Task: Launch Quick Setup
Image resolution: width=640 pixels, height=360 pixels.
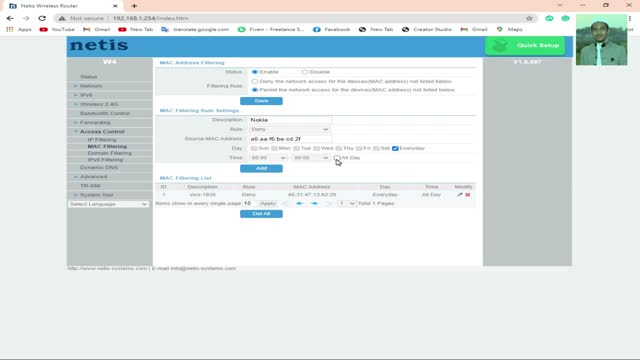Action: pyautogui.click(x=525, y=45)
